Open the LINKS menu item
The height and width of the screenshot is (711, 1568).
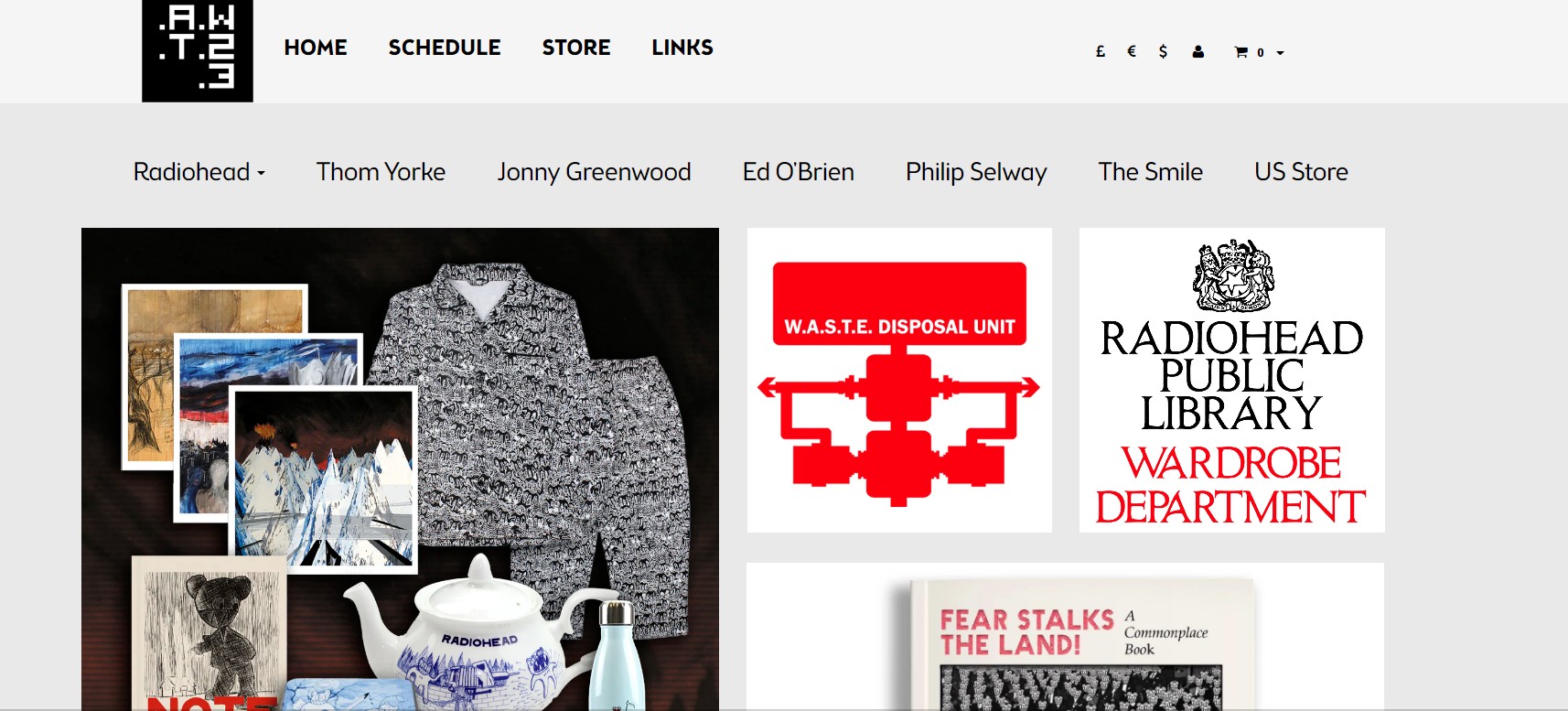[682, 48]
